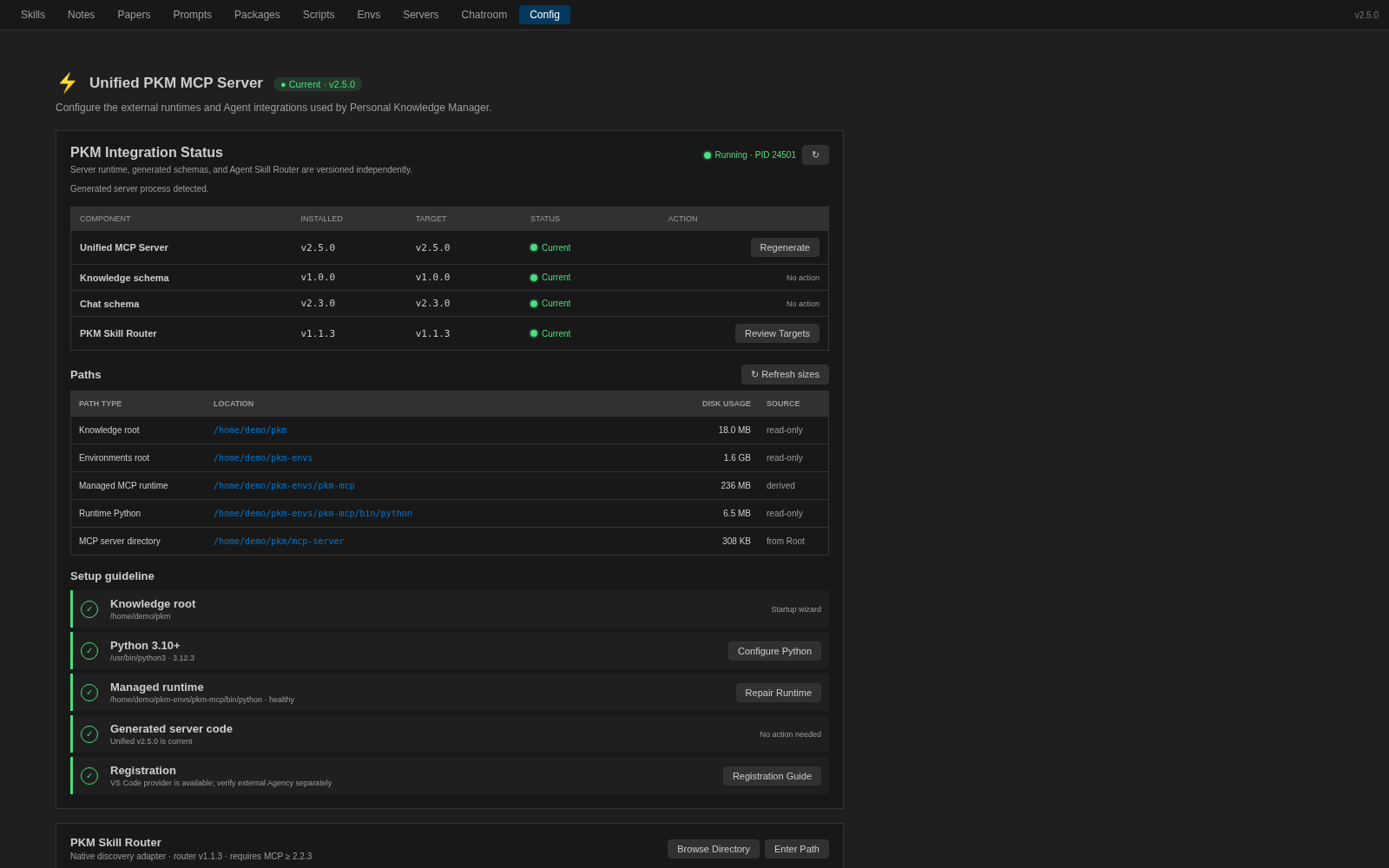Click the Configure Python button

(x=774, y=651)
